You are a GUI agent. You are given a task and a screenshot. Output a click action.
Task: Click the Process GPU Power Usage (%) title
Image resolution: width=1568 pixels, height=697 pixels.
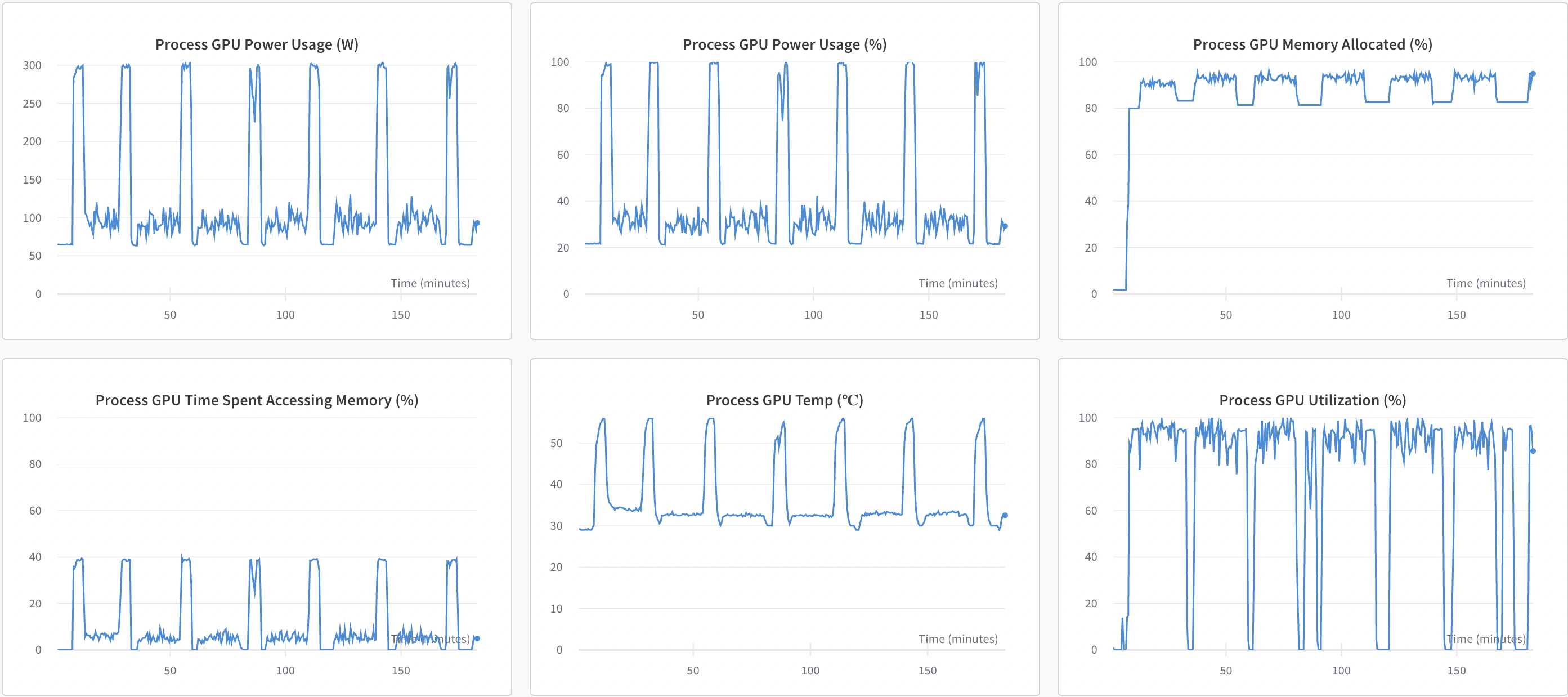click(784, 44)
